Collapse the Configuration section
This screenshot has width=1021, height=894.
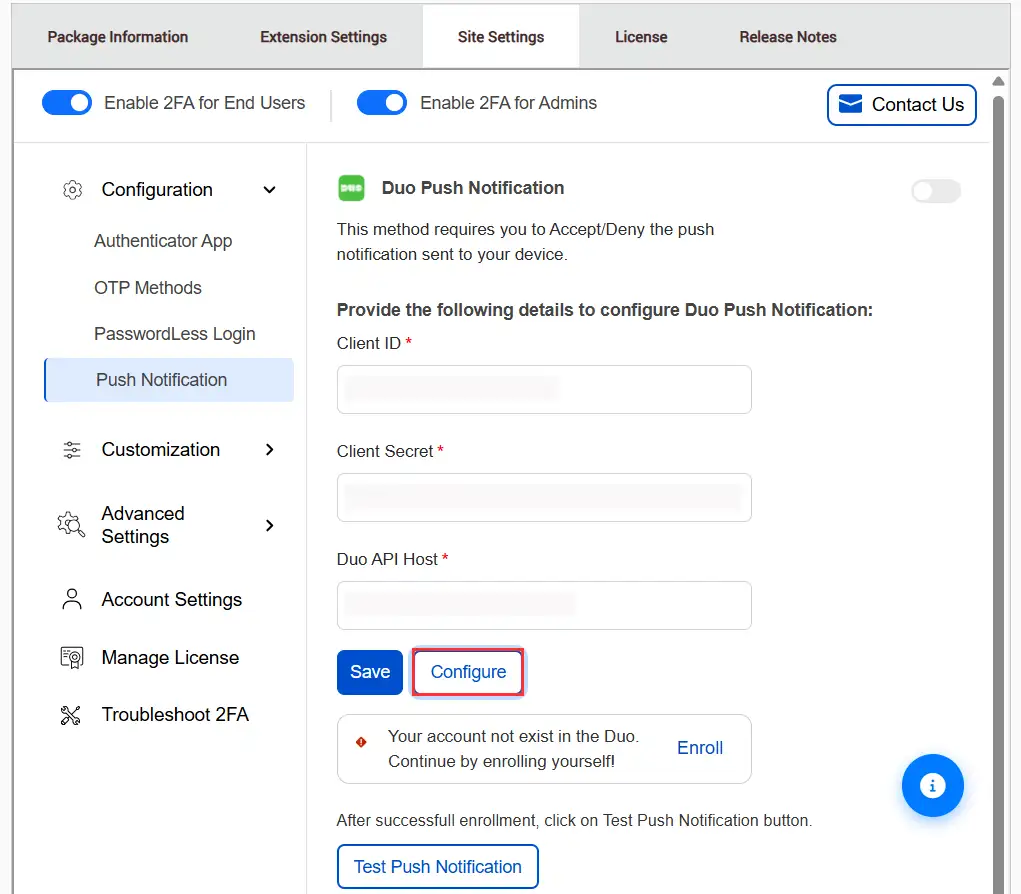coord(268,189)
